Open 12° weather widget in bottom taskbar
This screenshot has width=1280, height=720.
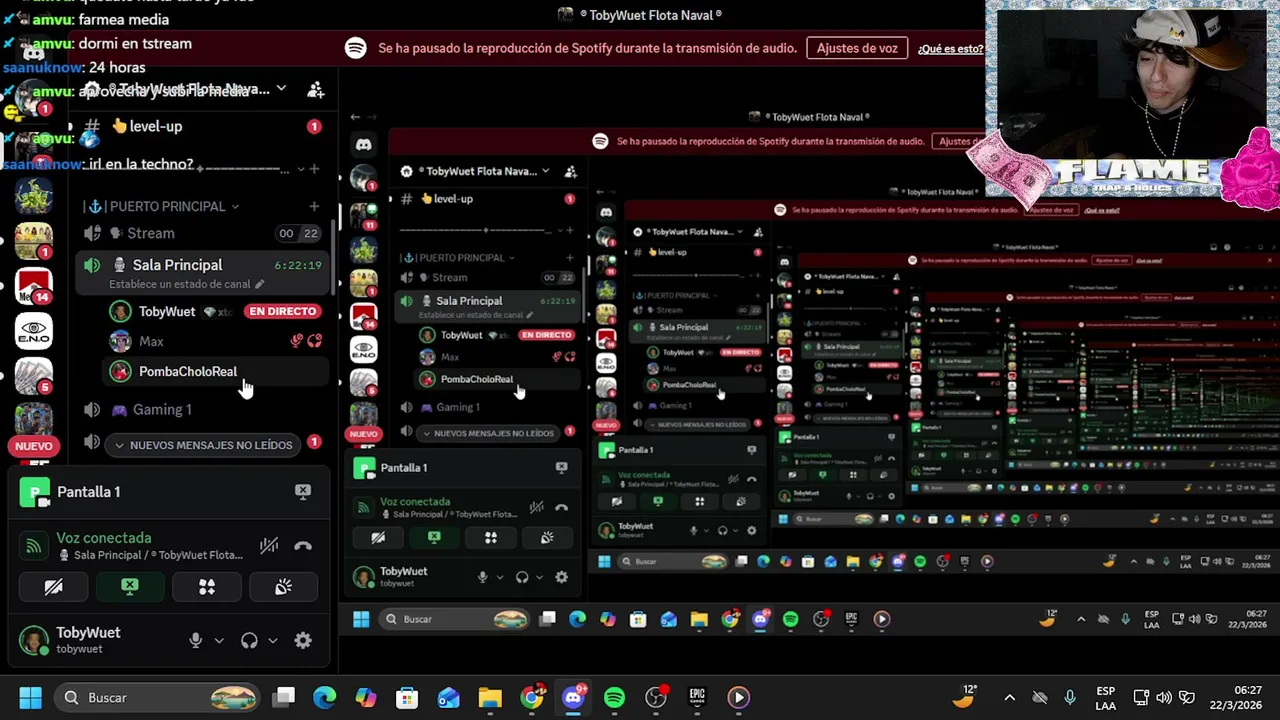pyautogui.click(x=966, y=696)
